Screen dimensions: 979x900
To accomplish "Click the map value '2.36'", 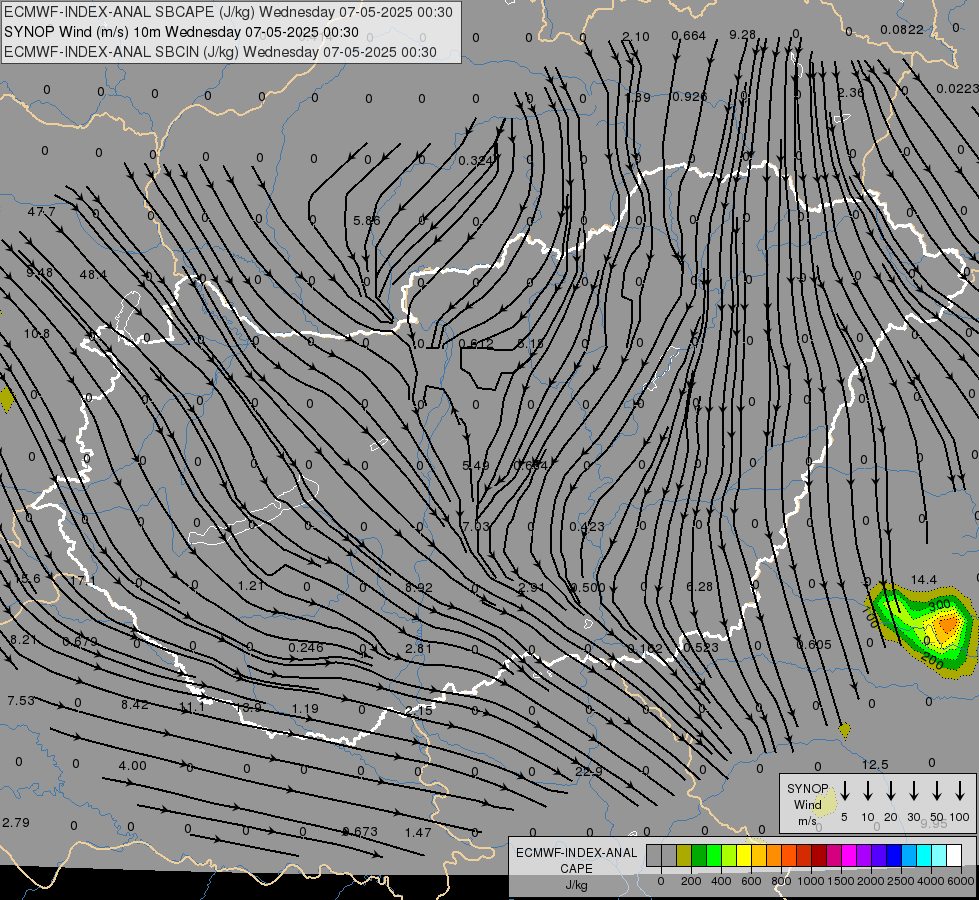I will click(850, 92).
